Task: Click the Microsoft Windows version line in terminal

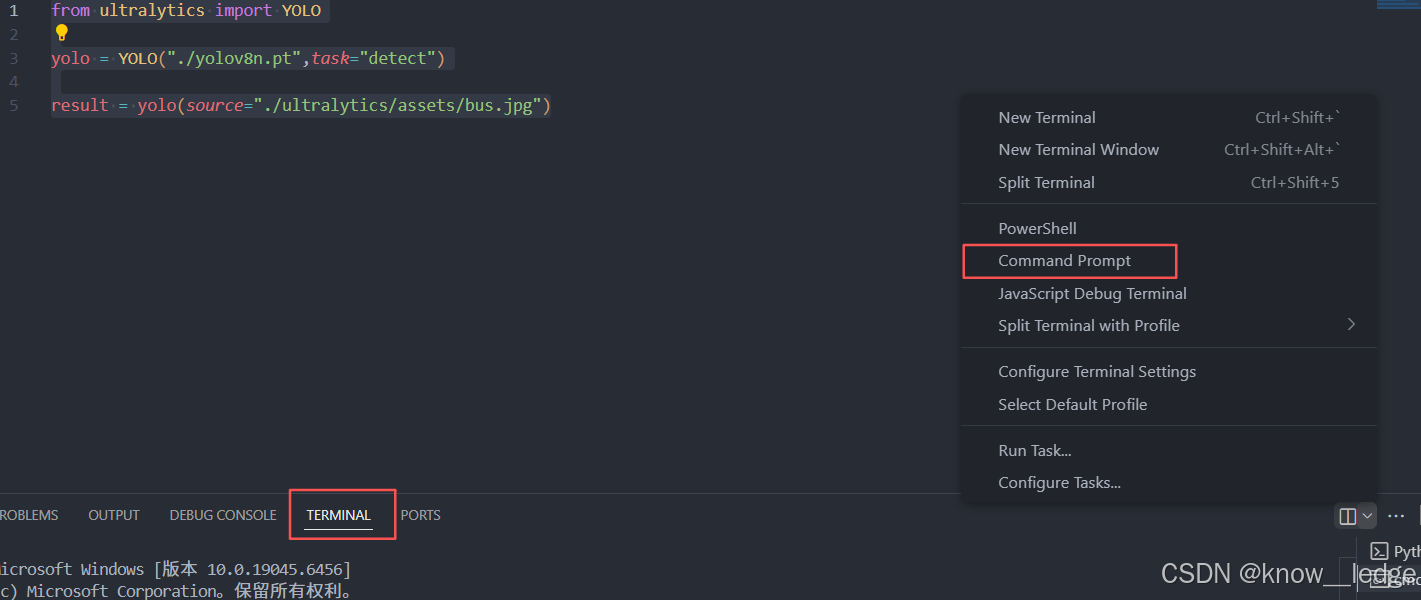Action: pos(176,570)
